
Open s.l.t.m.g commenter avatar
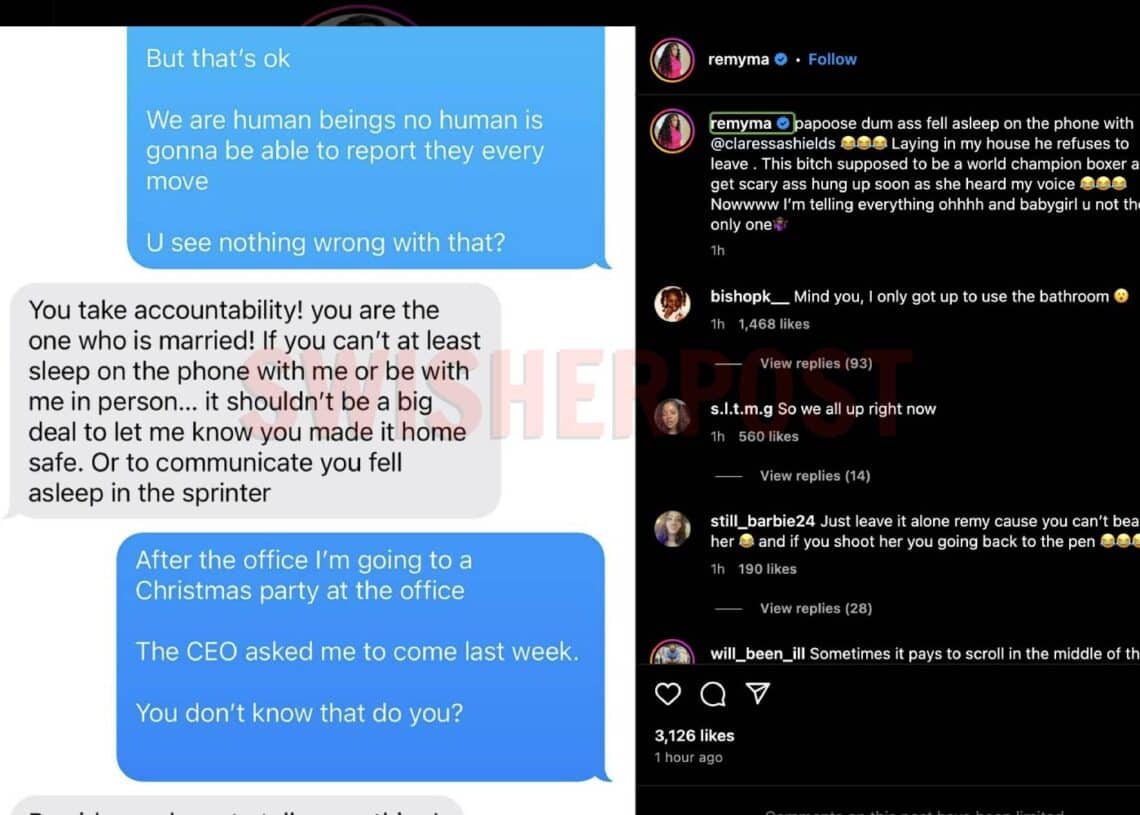(x=672, y=416)
